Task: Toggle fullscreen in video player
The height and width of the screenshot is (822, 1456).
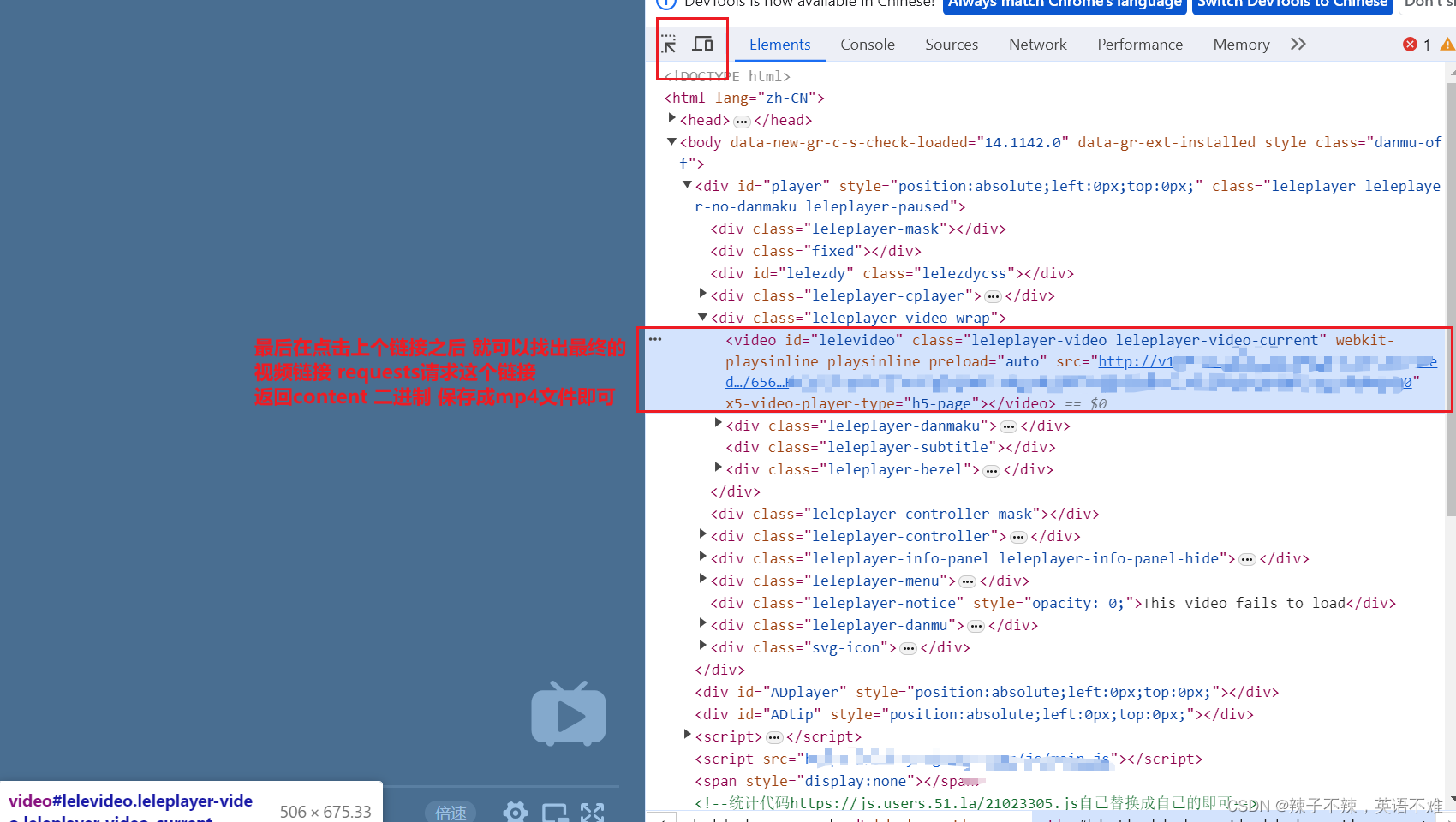Action: click(592, 812)
